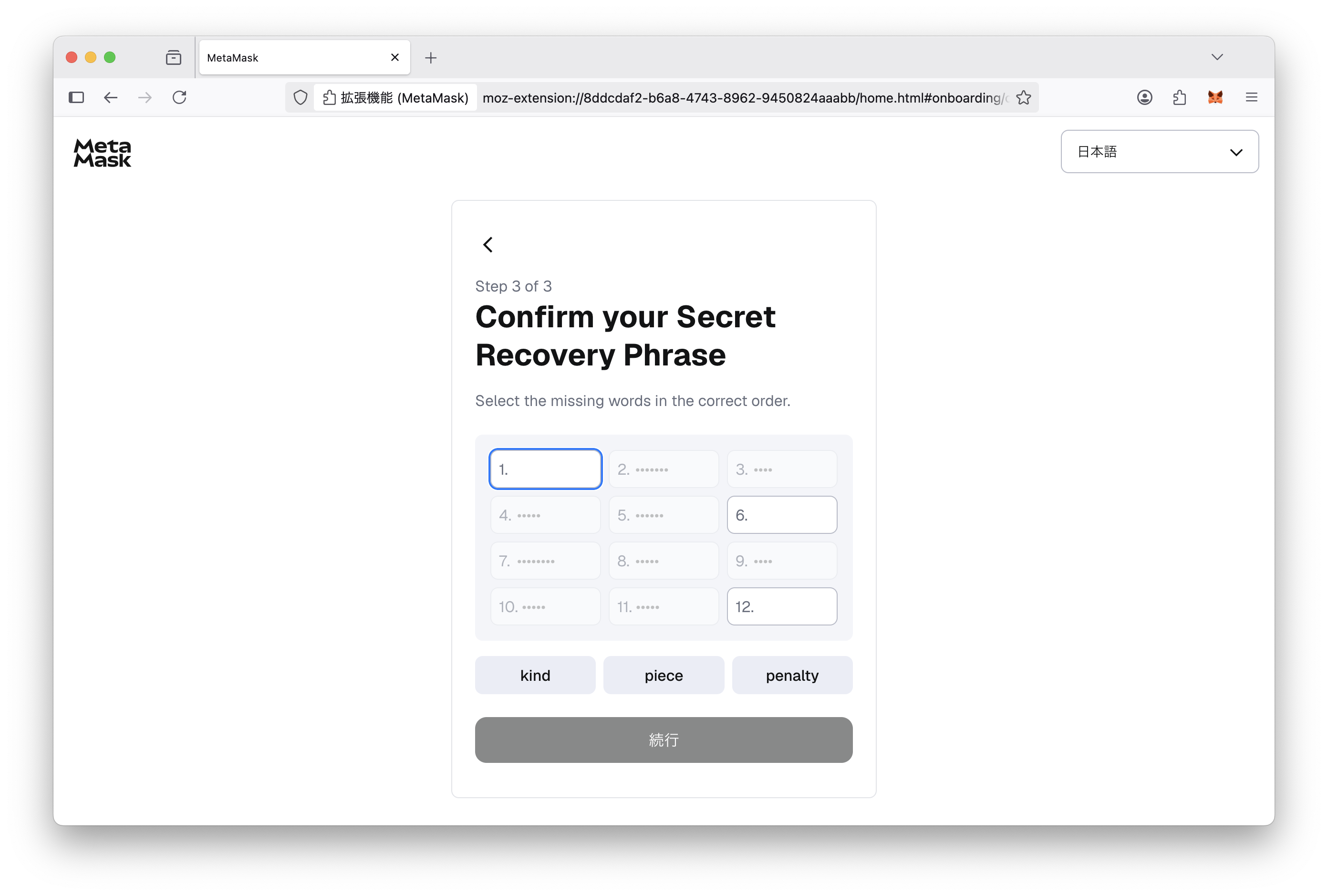Open a new tab with plus button
1328x896 pixels.
[431, 58]
